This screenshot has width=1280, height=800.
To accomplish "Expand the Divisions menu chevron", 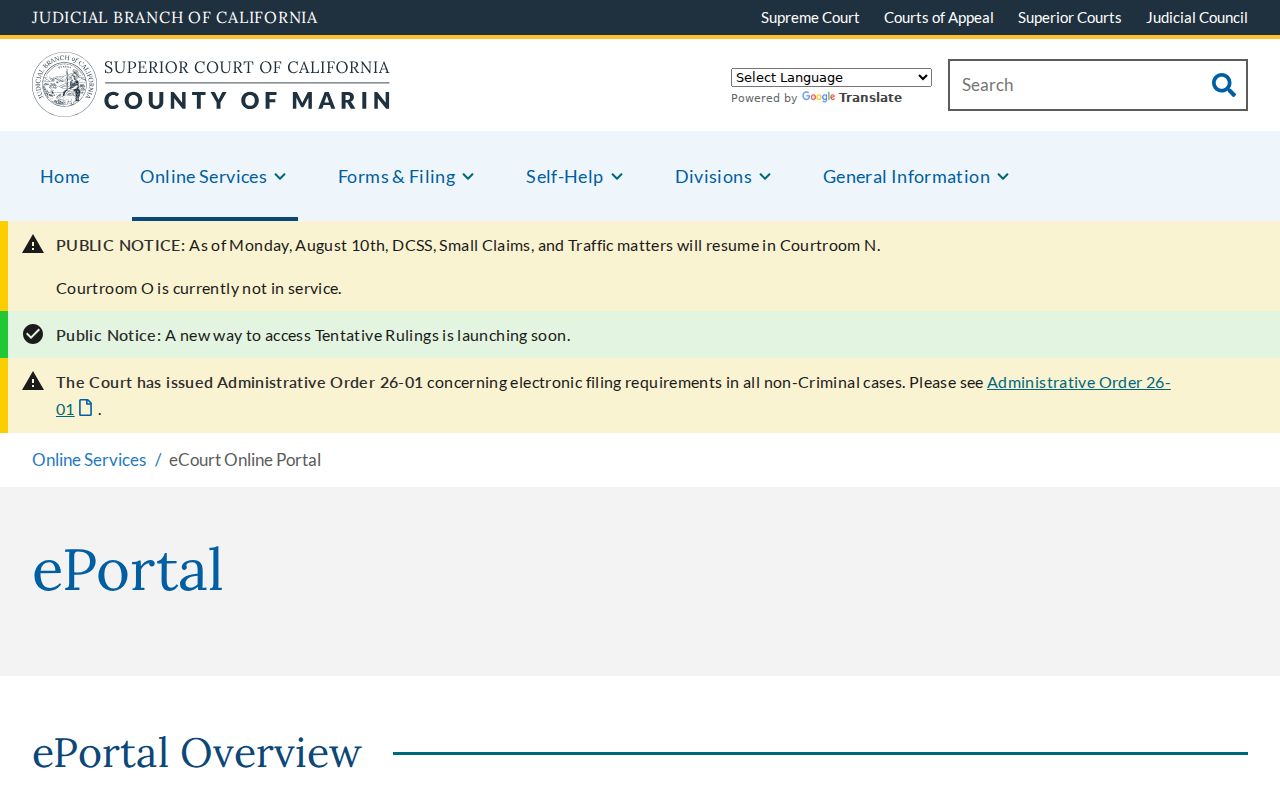I will click(765, 177).
